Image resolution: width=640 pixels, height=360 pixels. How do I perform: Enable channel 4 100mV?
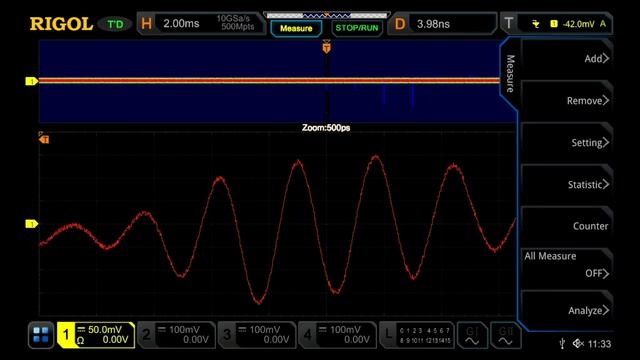point(337,335)
